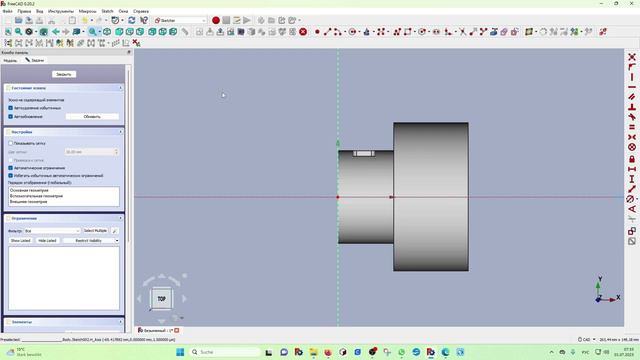640x360 pixels.
Task: Enable the Show grid checkbox
Action: tap(11, 143)
